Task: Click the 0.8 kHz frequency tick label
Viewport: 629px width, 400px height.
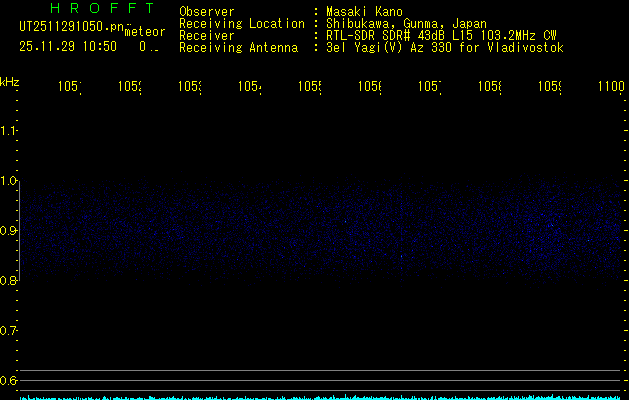Action: pos(9,281)
